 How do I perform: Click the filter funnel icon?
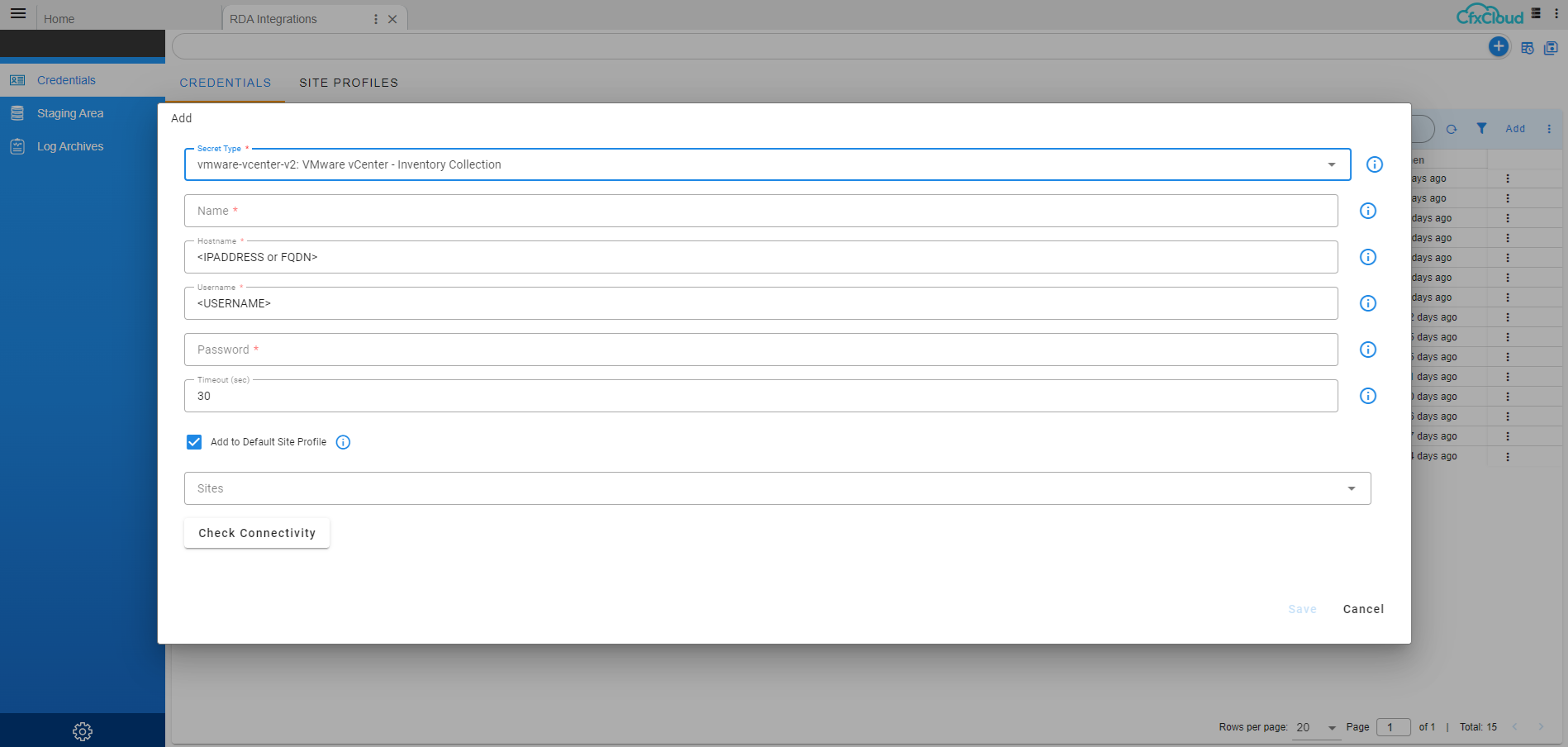point(1481,128)
